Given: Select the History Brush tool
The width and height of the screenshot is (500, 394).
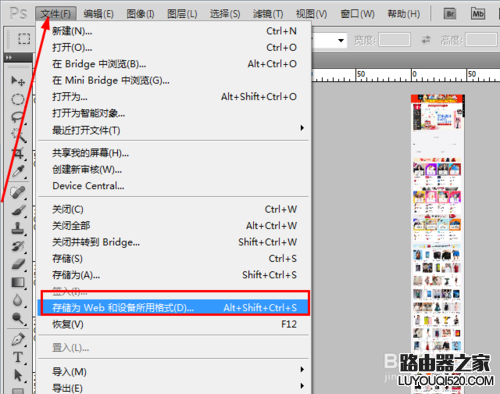Looking at the screenshot, I should tap(18, 247).
